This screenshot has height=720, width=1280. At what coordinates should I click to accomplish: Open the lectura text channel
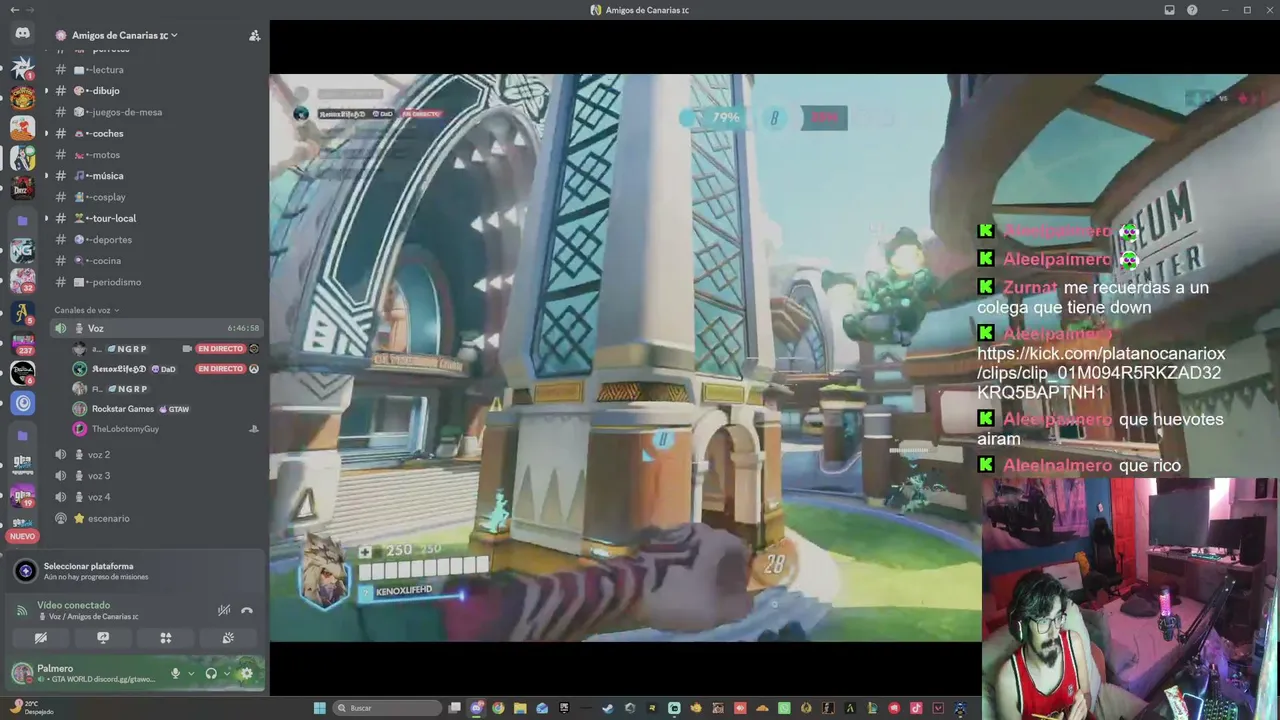[158, 70]
